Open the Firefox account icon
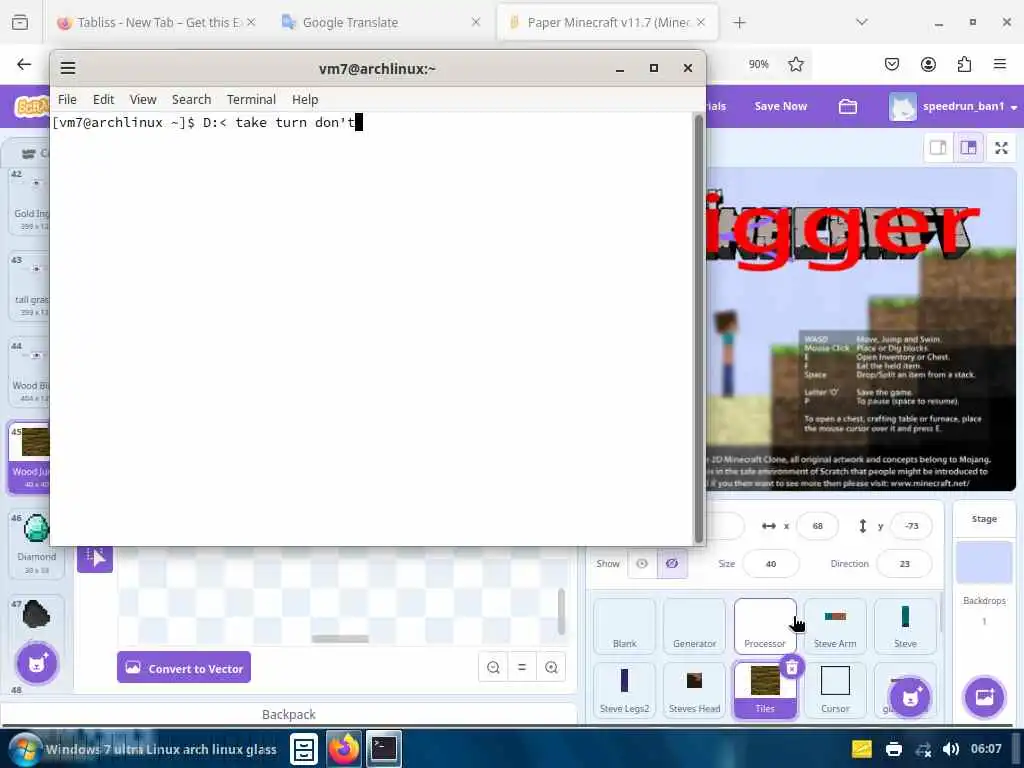This screenshot has width=1024, height=768. 928,64
